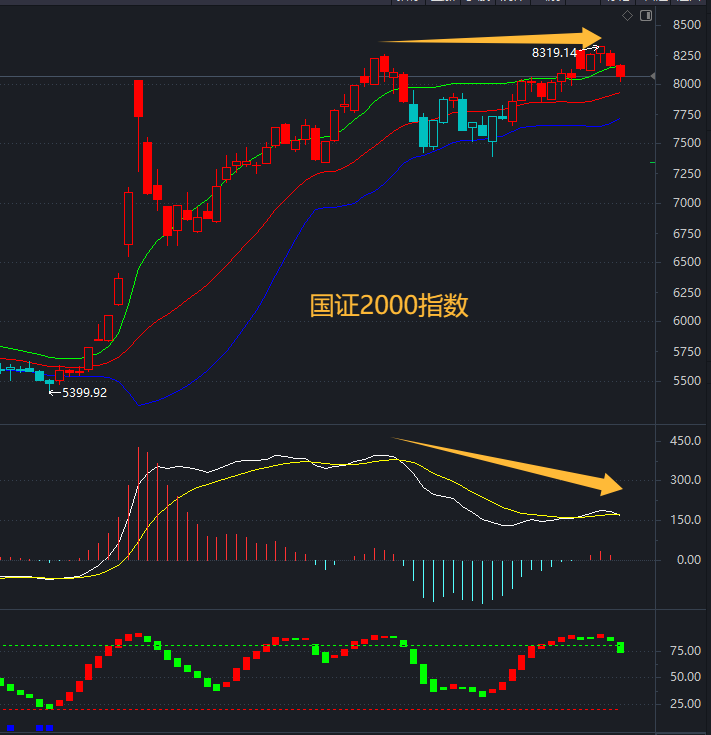The width and height of the screenshot is (711, 735).
Task: Click the last green block in bottom oscillator
Action: click(621, 647)
